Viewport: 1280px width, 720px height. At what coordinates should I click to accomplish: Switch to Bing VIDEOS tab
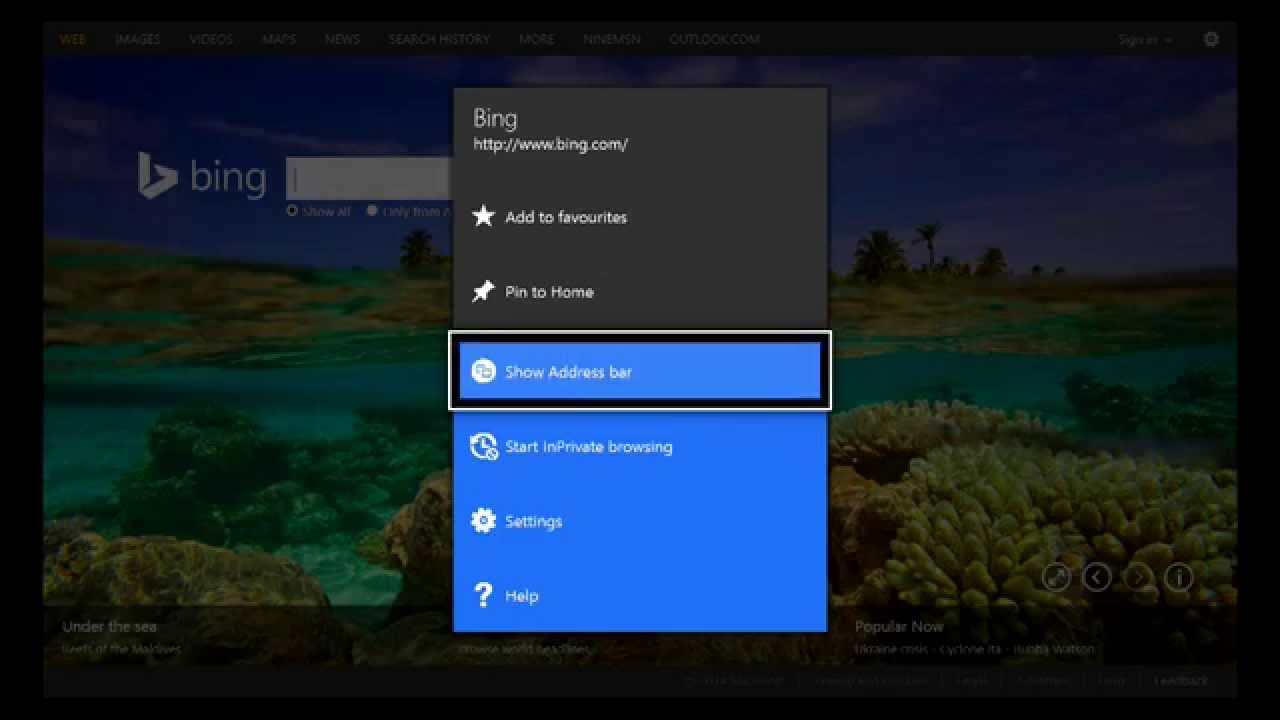pyautogui.click(x=211, y=40)
